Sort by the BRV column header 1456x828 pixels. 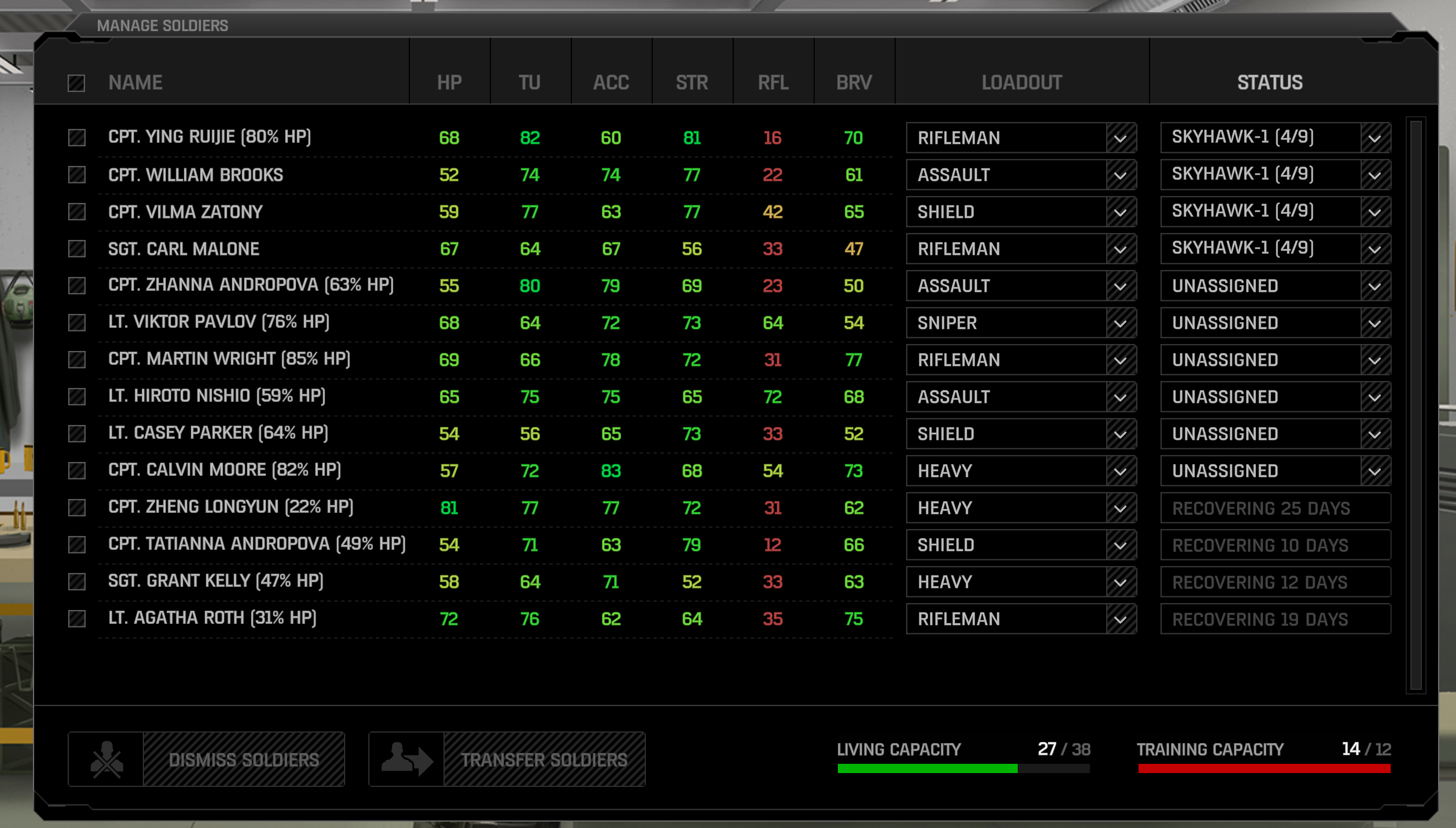pyautogui.click(x=854, y=83)
